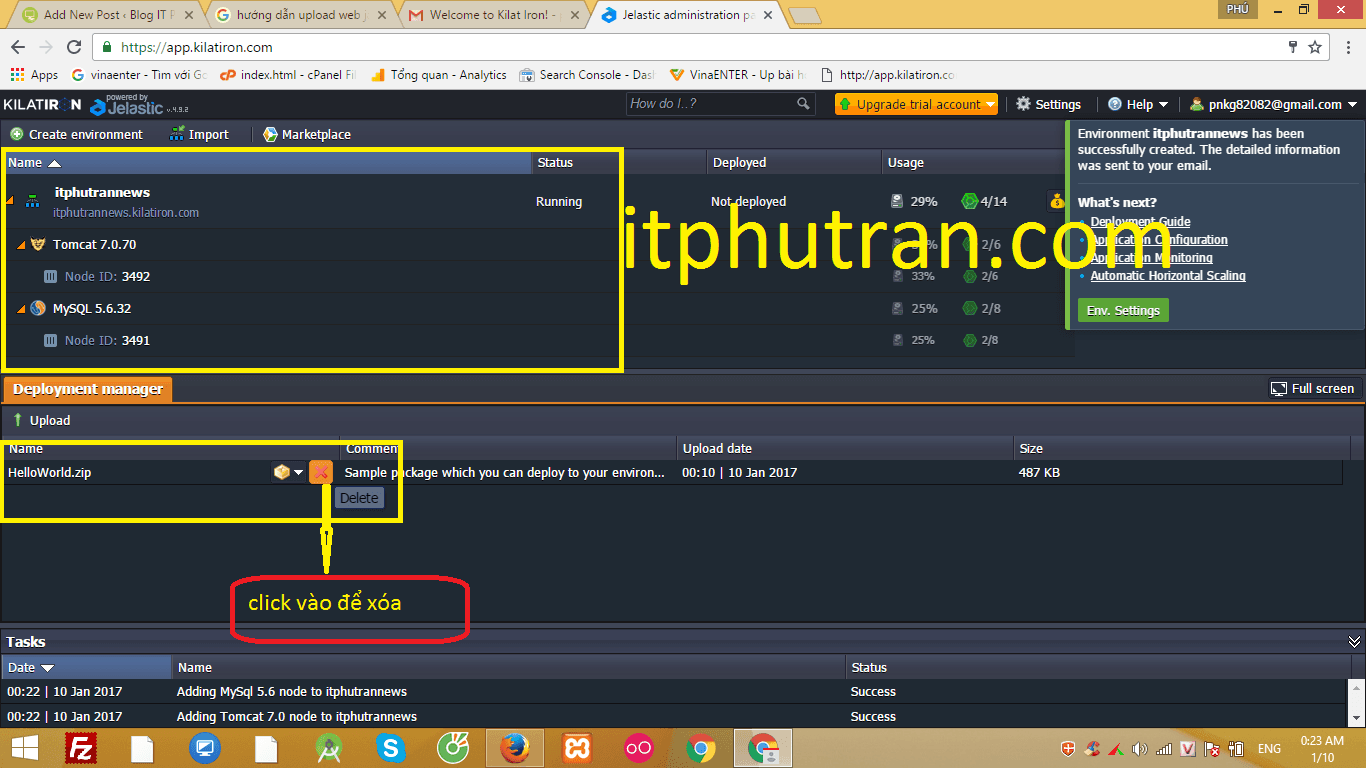This screenshot has height=768, width=1366.
Task: Open Skype from the taskbar
Action: coord(391,748)
